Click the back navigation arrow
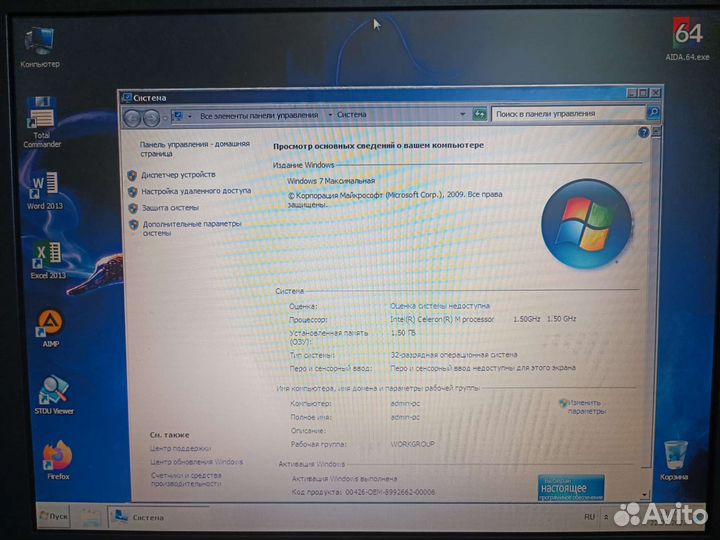 pos(132,118)
